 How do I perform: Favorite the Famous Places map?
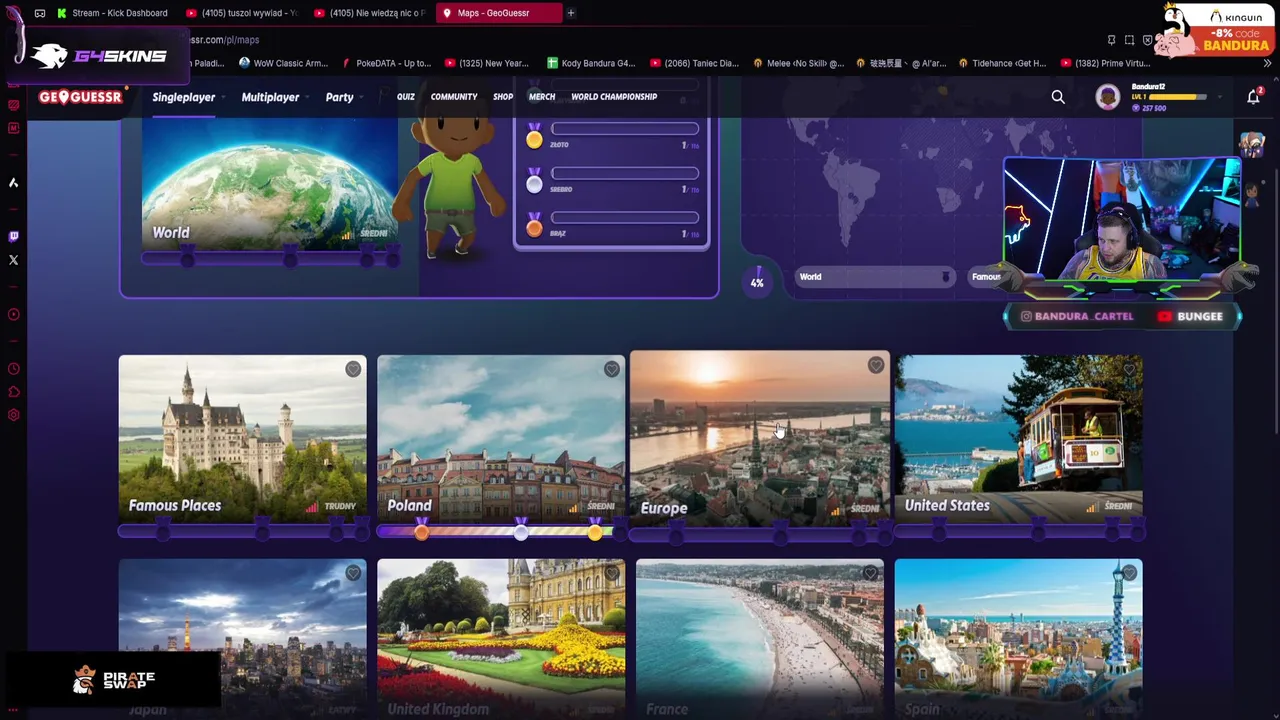point(353,370)
